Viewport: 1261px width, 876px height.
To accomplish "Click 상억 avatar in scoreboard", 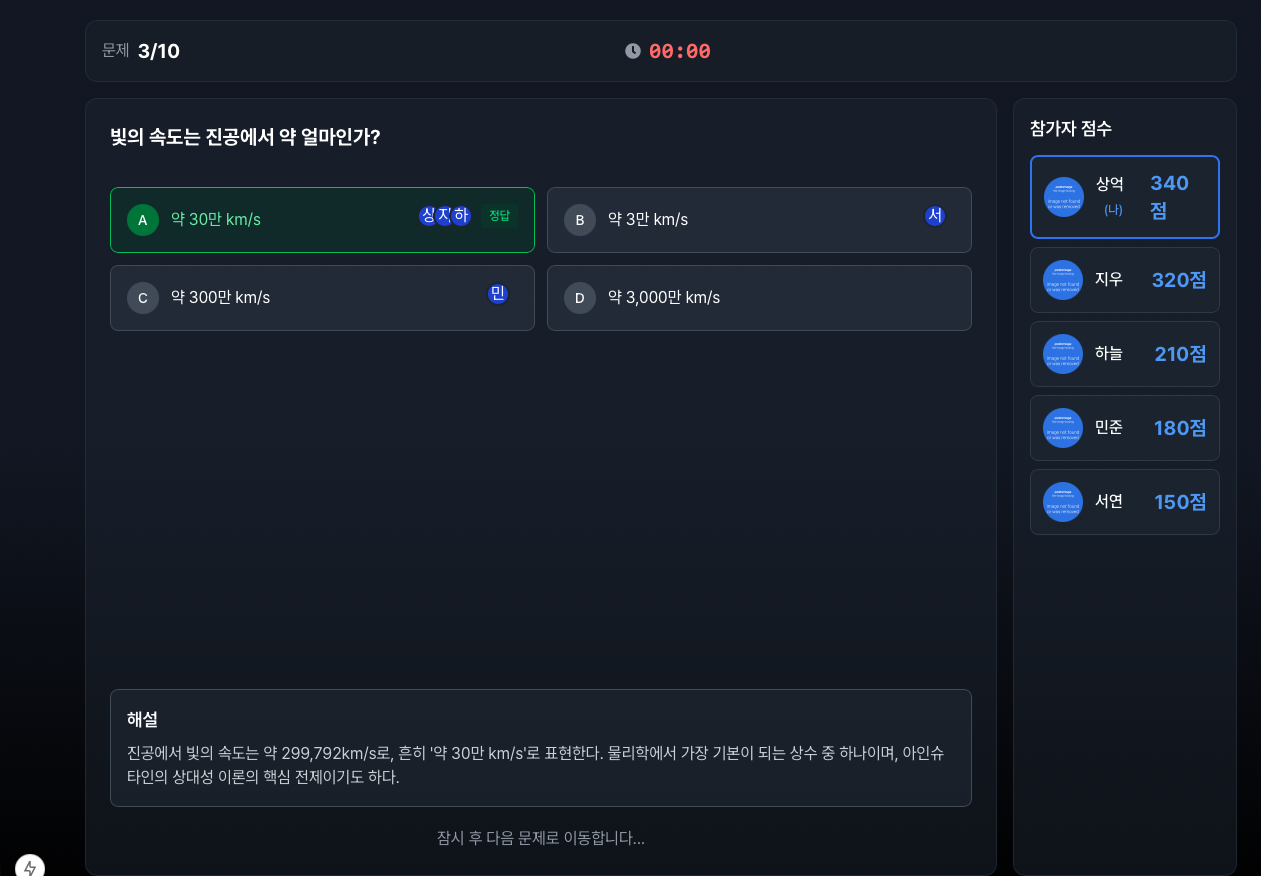I will [1063, 197].
